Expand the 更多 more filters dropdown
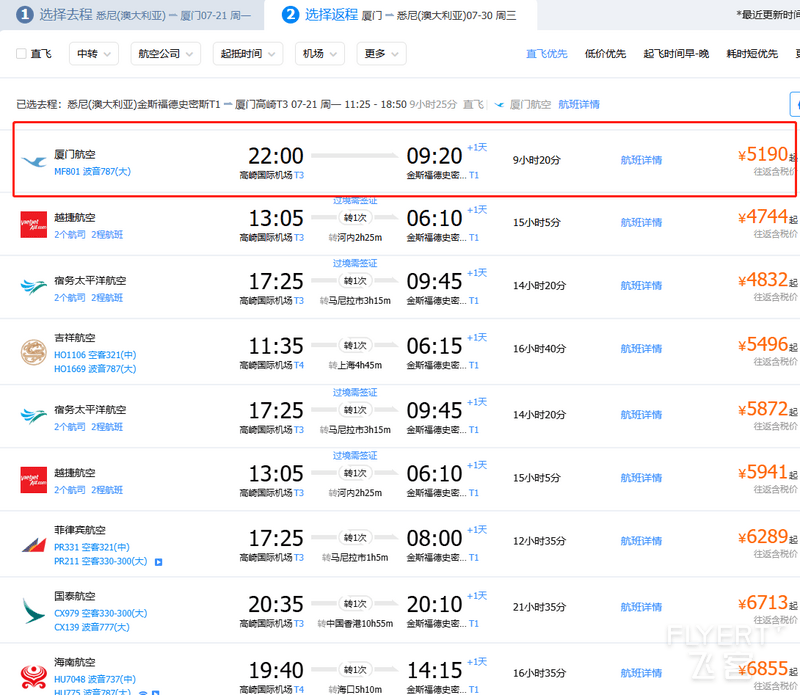This screenshot has width=800, height=695. [381, 54]
